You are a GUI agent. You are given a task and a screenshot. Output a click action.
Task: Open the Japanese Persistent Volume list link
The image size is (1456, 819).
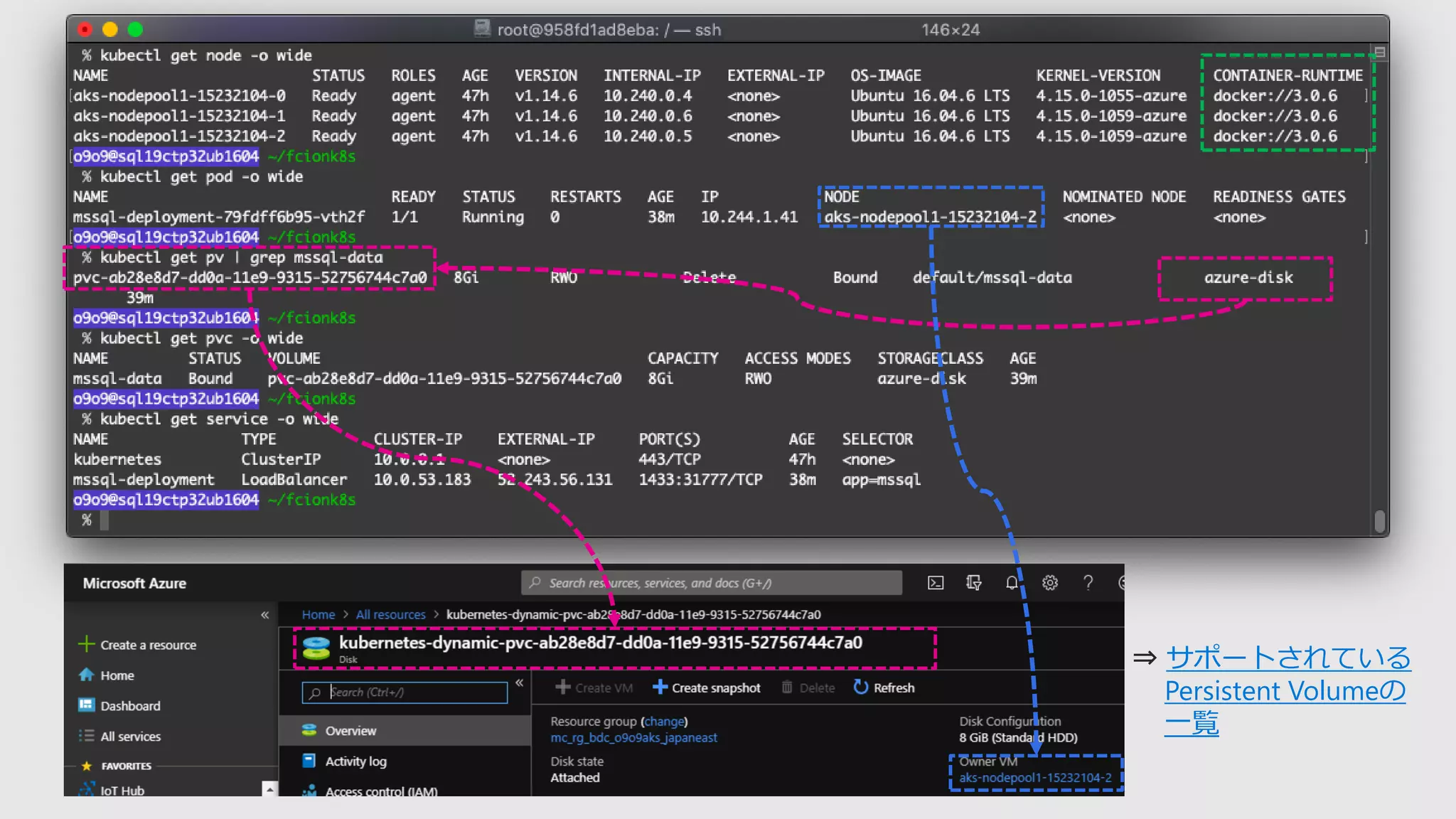tap(1287, 690)
